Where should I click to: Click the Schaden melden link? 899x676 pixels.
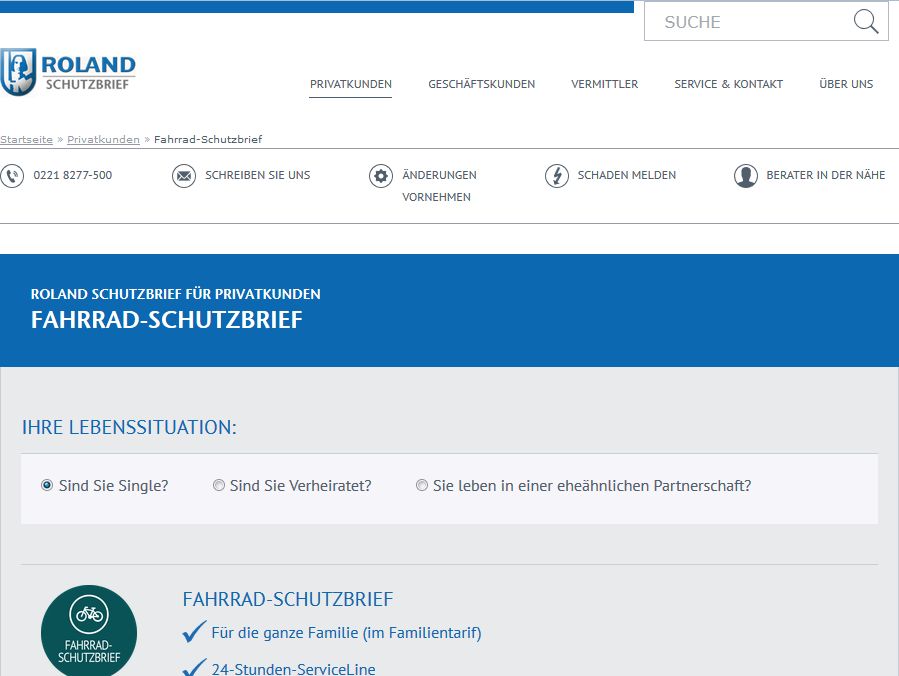[x=627, y=175]
